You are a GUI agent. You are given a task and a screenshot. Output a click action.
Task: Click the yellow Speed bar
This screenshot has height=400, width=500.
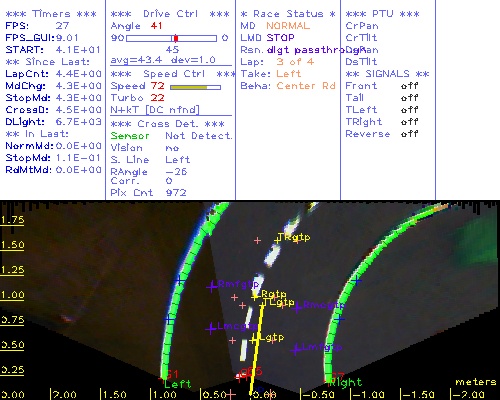pos(189,87)
